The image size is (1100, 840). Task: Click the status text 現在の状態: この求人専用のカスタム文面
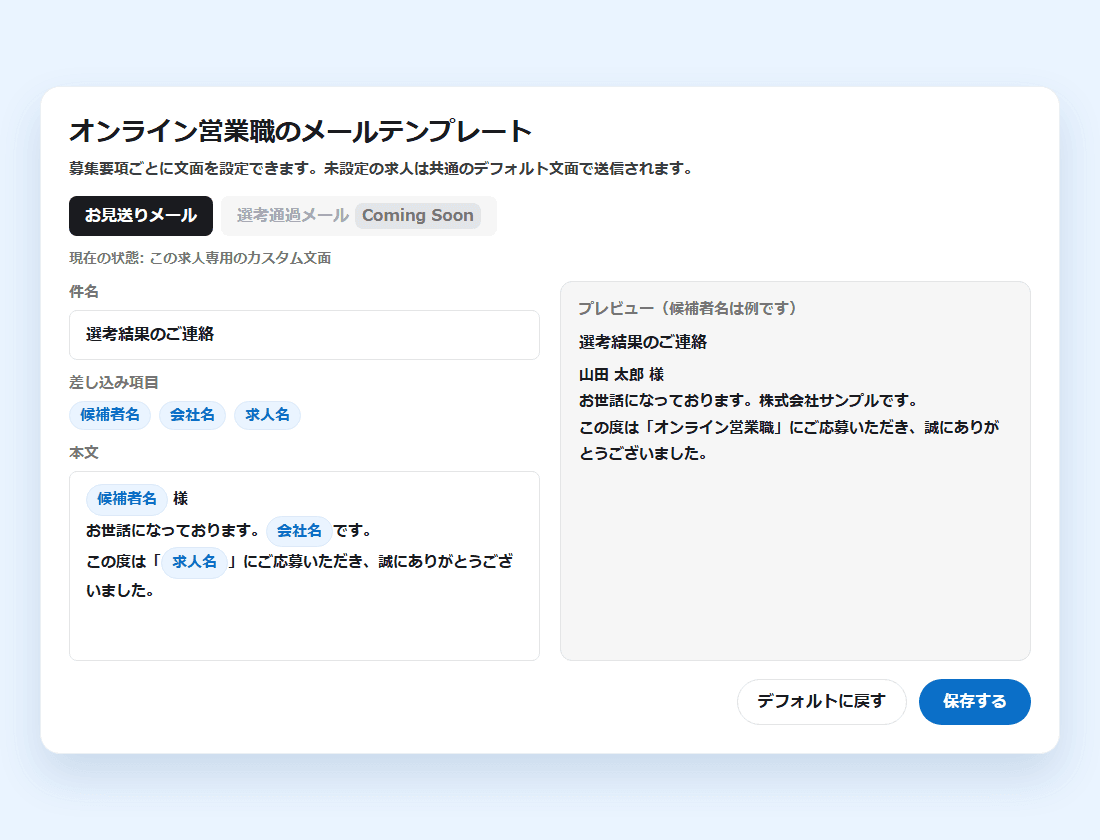(x=200, y=258)
